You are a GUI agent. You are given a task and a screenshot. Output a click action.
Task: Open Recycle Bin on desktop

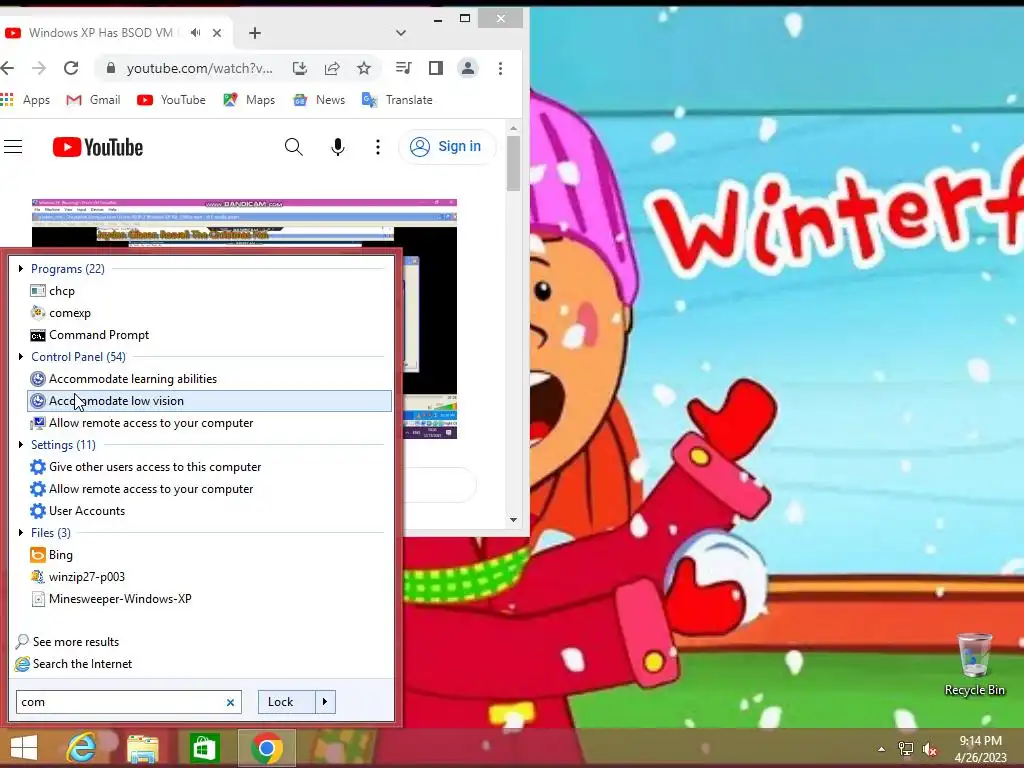tap(974, 664)
